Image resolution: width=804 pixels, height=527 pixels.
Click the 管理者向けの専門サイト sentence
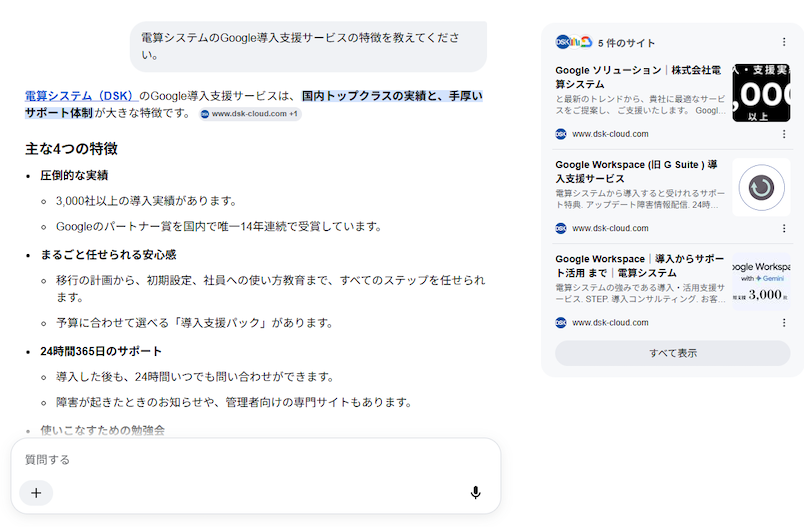(234, 402)
